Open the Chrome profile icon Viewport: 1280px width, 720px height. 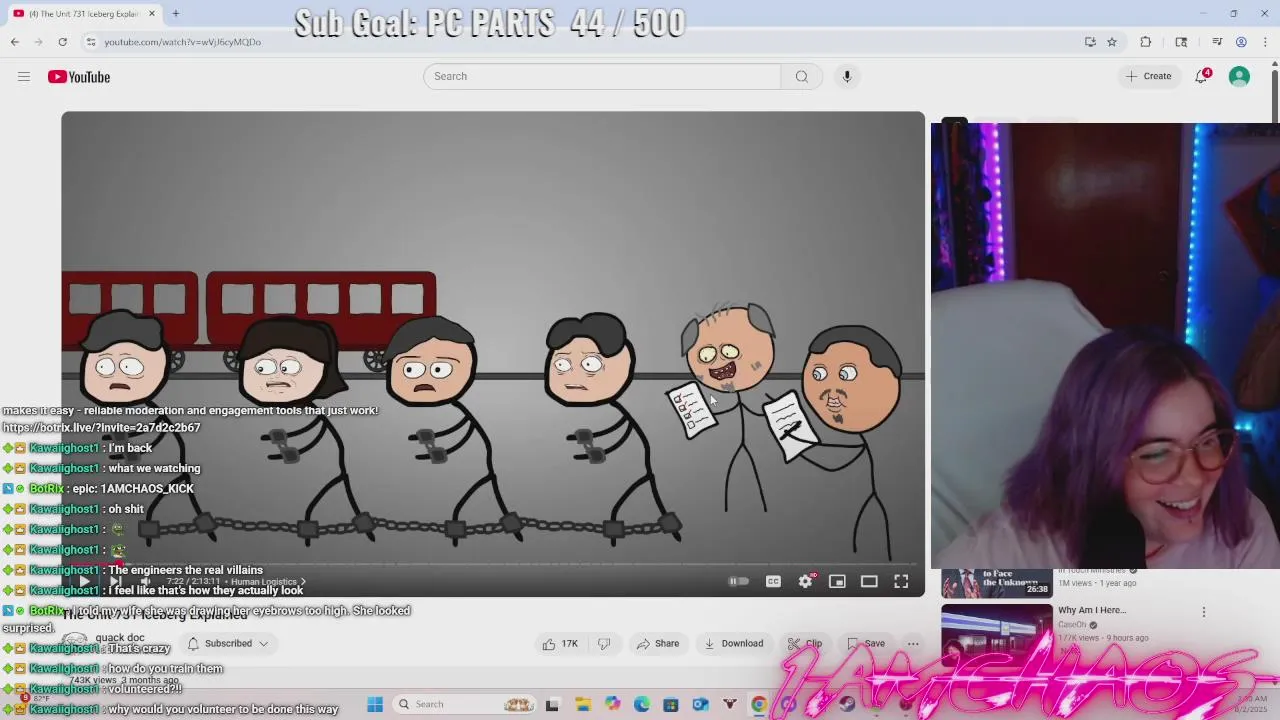pos(1241,42)
